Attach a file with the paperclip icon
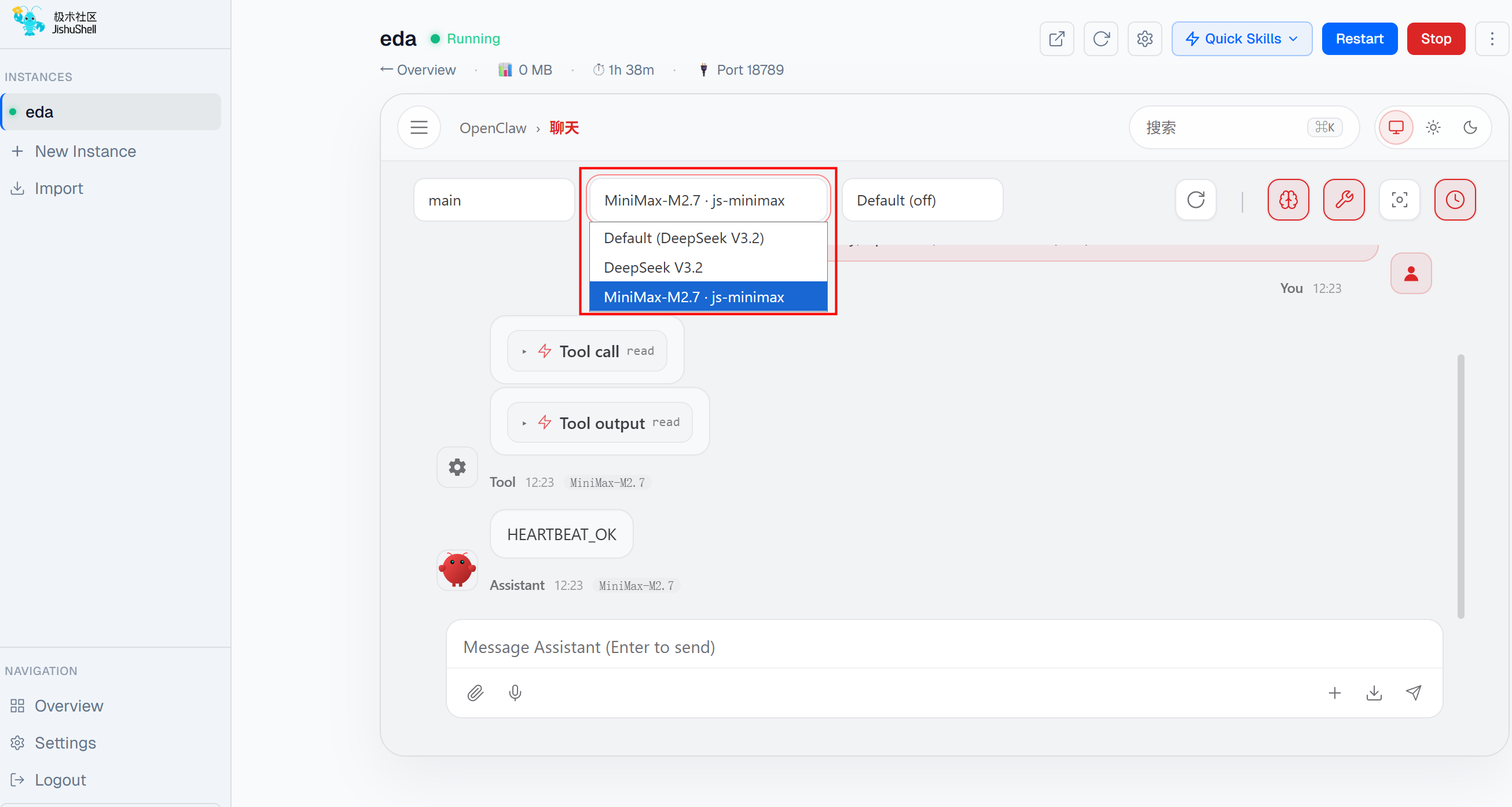The width and height of the screenshot is (1512, 807). click(x=475, y=693)
